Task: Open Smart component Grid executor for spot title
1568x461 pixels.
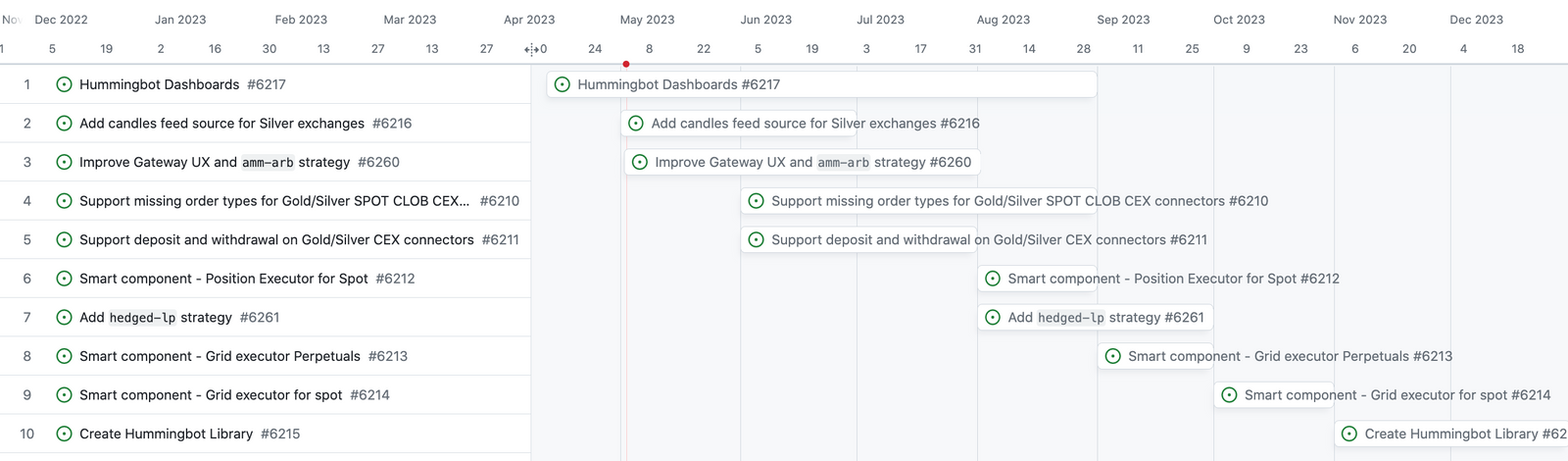Action: 211,395
